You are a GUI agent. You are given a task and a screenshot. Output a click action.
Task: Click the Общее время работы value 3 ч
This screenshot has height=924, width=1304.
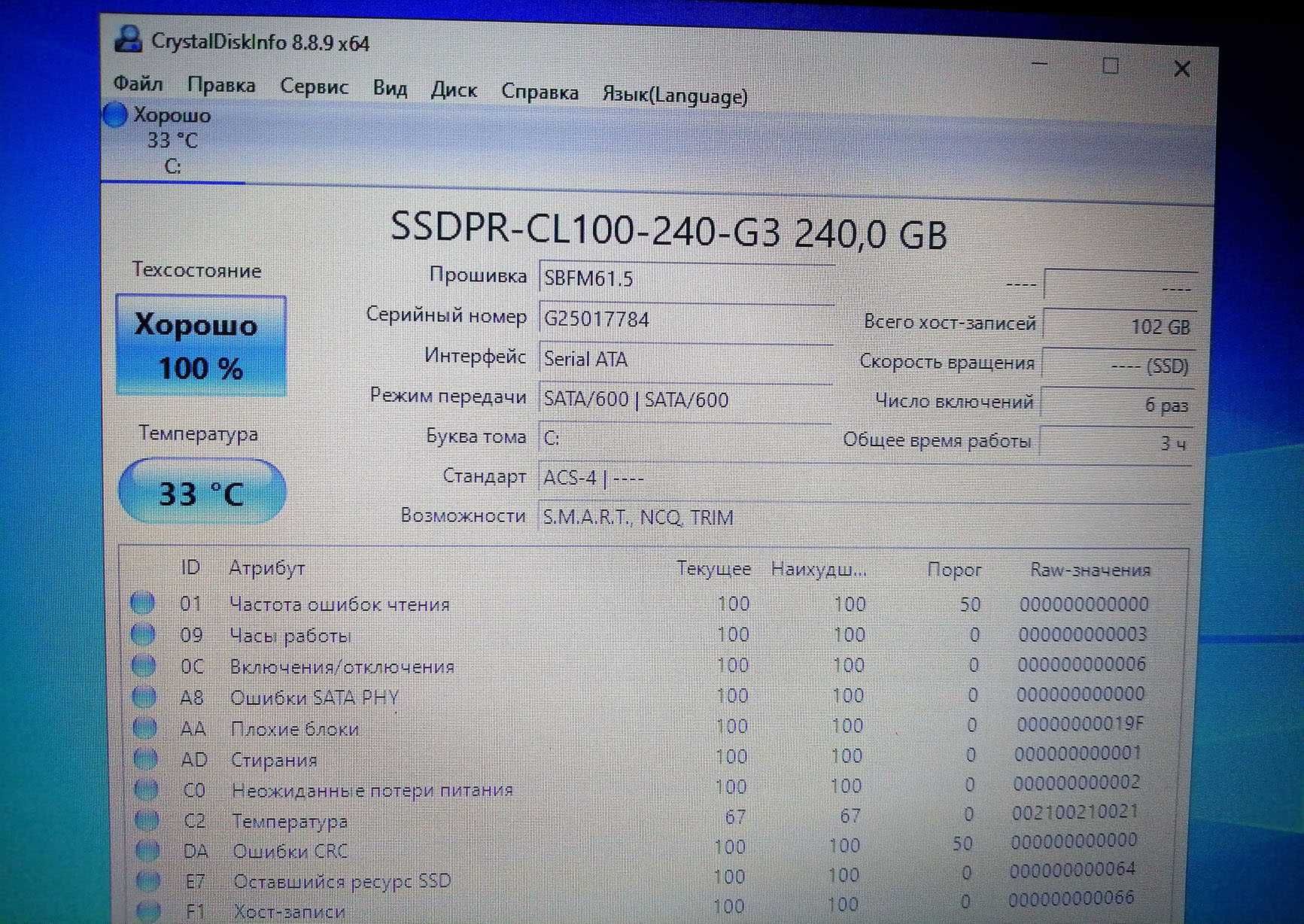[1117, 443]
